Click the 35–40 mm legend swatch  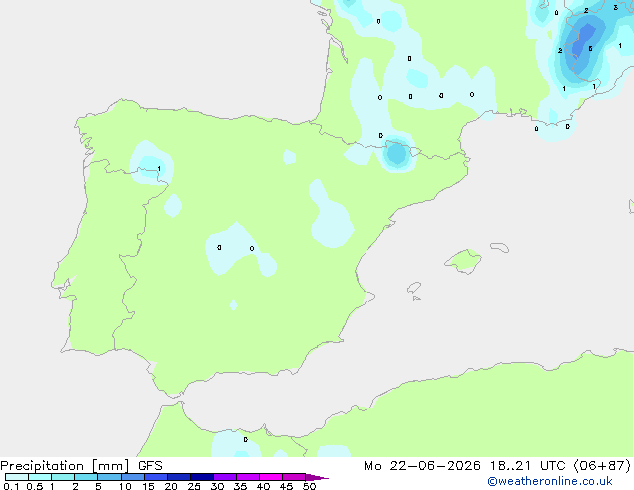[x=248, y=477]
